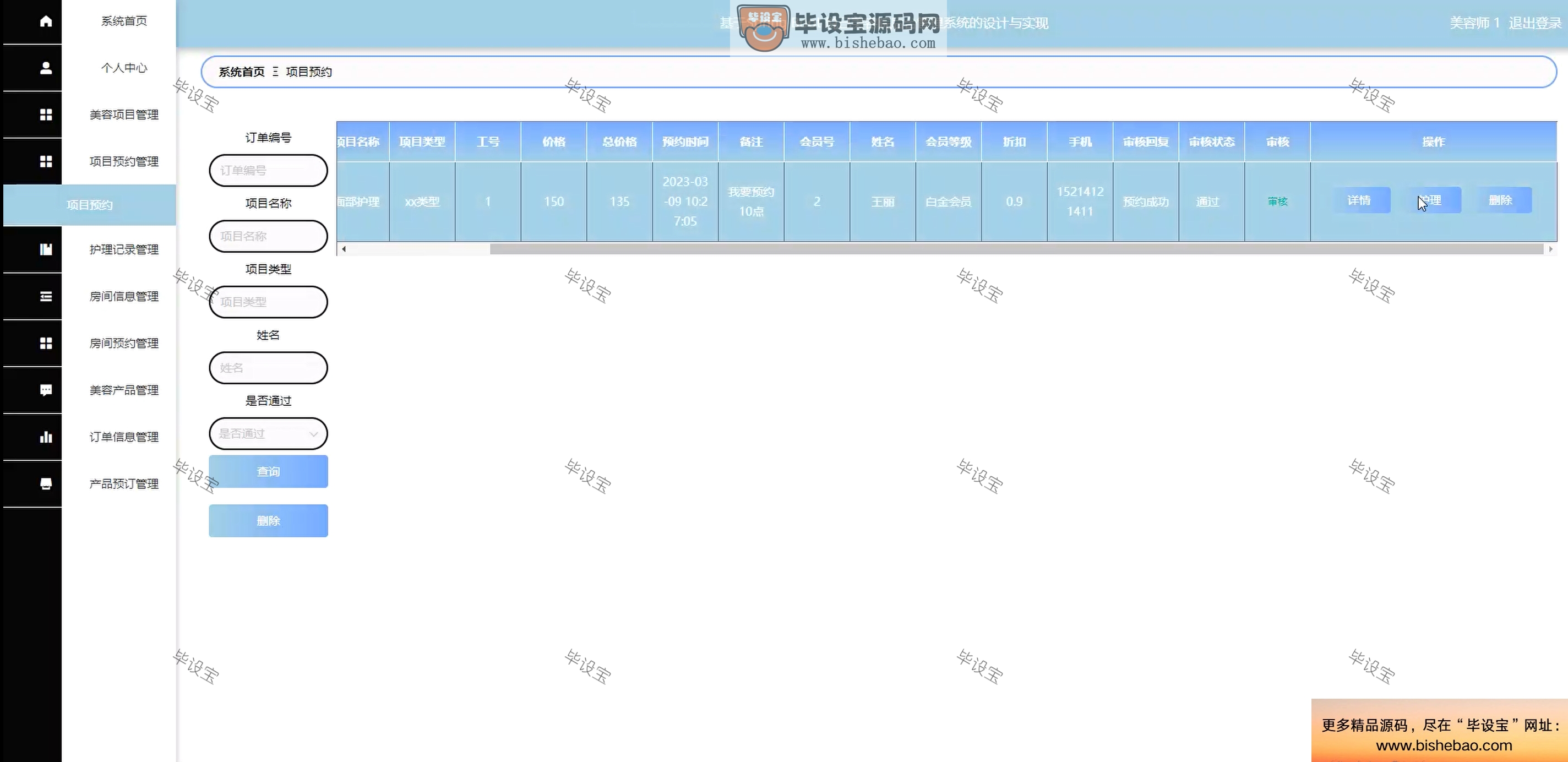Click the grid icon beside 房间预约管理

46,343
